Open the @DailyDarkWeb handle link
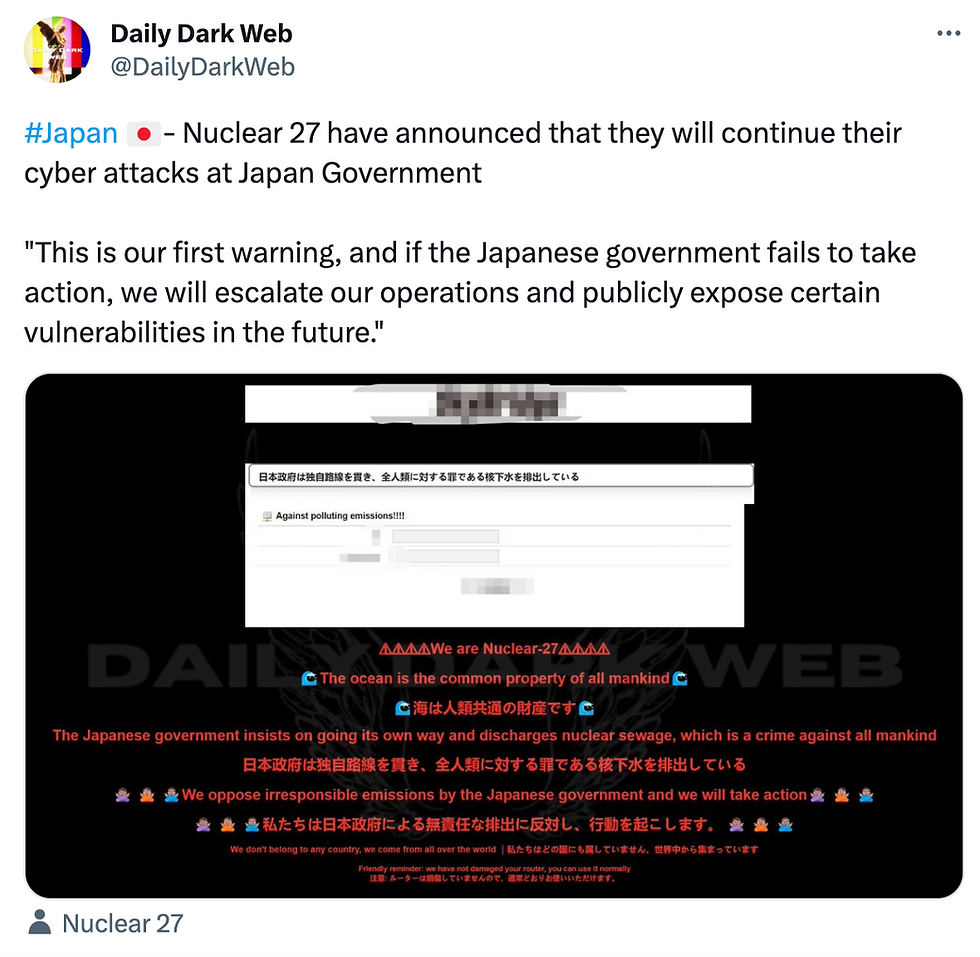The height and width of the screenshot is (957, 980). 202,67
